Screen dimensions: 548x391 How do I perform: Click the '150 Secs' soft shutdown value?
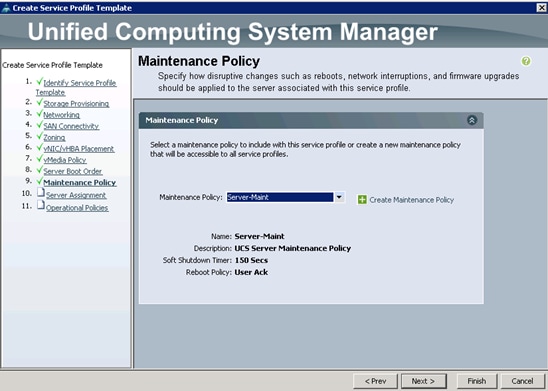click(251, 260)
